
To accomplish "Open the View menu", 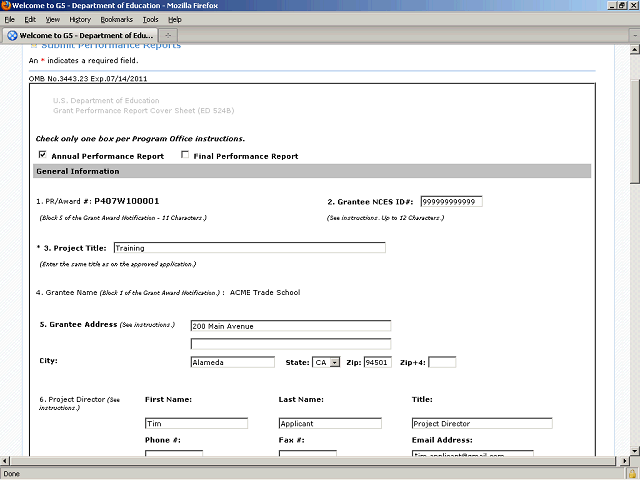I will point(53,20).
